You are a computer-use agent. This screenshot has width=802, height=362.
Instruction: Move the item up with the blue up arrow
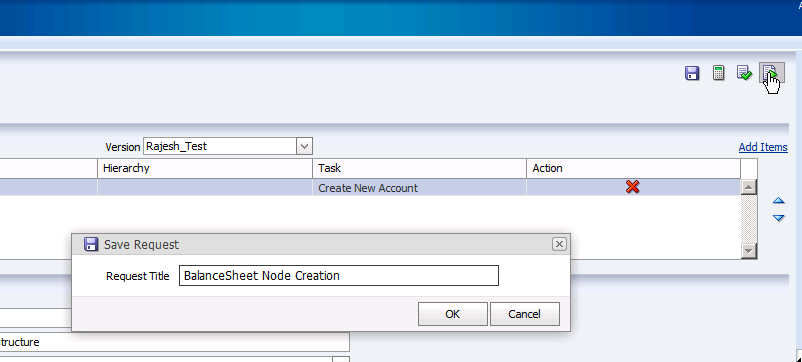pyautogui.click(x=778, y=200)
